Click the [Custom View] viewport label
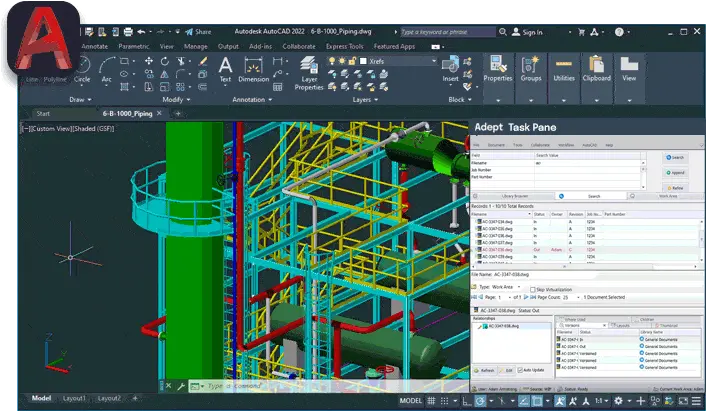This screenshot has width=706, height=411. (50, 129)
